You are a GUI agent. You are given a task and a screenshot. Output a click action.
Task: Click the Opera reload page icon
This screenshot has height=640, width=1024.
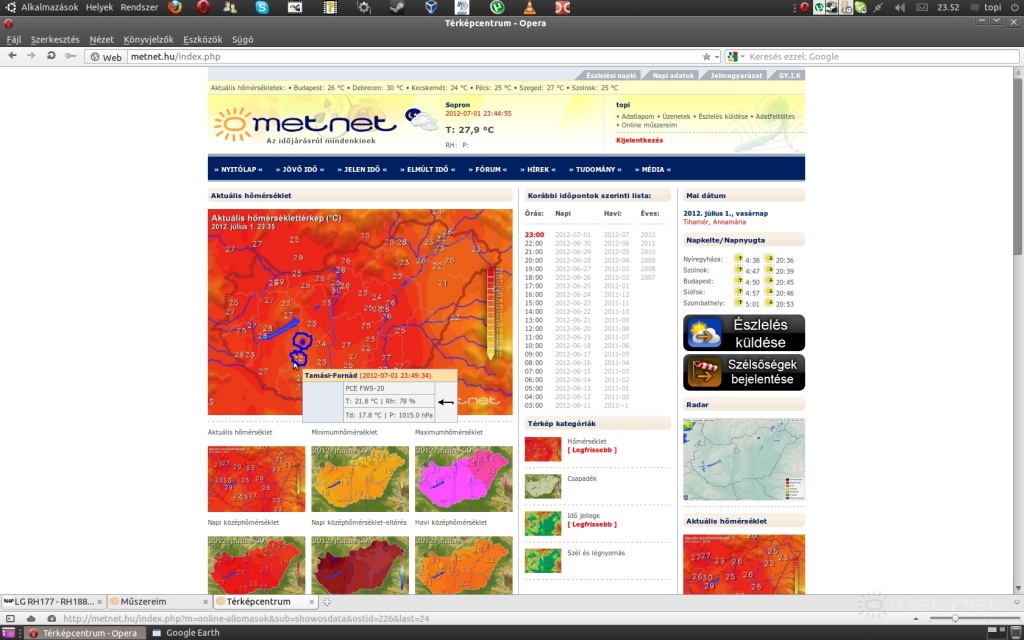pos(49,57)
